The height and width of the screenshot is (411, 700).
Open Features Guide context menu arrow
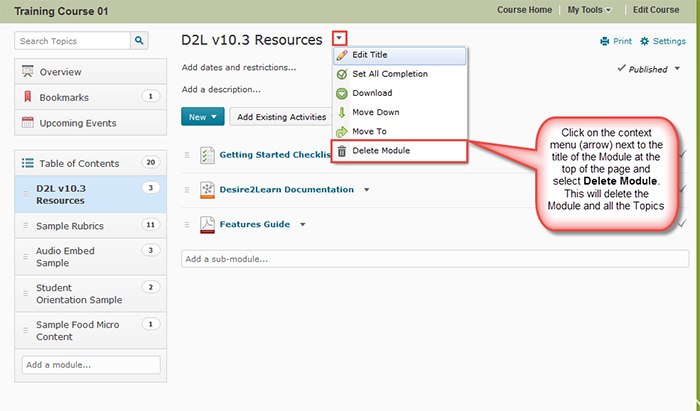pyautogui.click(x=302, y=224)
